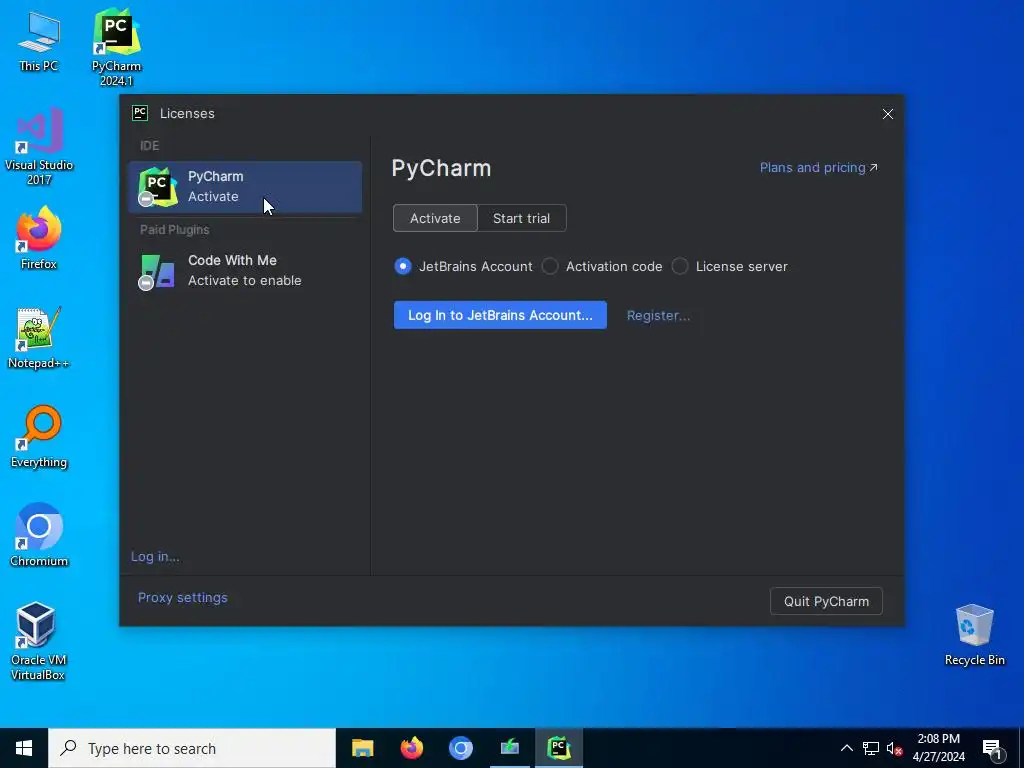
Task: Select Notepad++ desktop shortcut
Action: [39, 338]
